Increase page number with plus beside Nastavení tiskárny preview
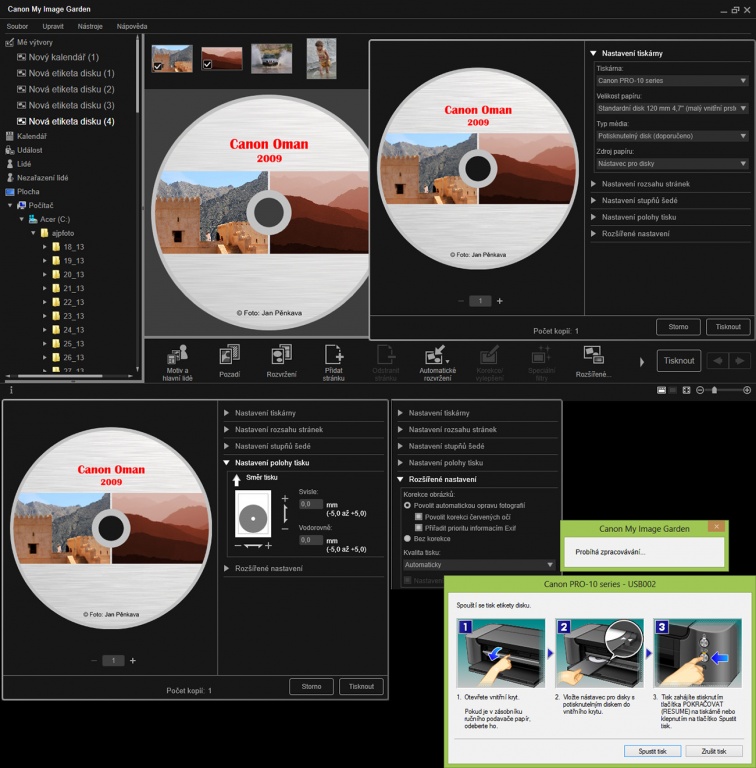Screen dimensions: 756x768 coord(499,301)
